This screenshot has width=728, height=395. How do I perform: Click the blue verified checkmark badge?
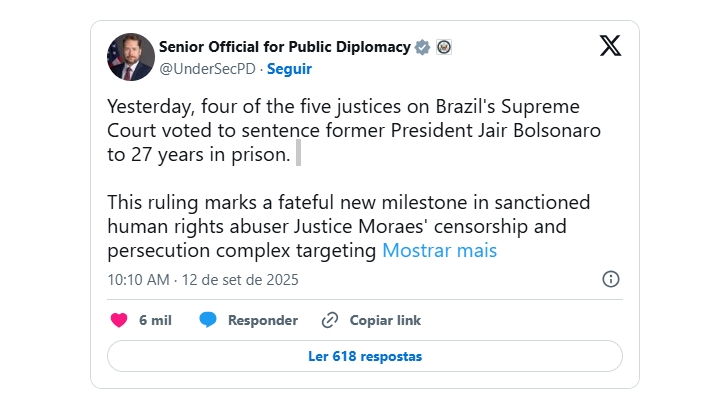coord(422,47)
